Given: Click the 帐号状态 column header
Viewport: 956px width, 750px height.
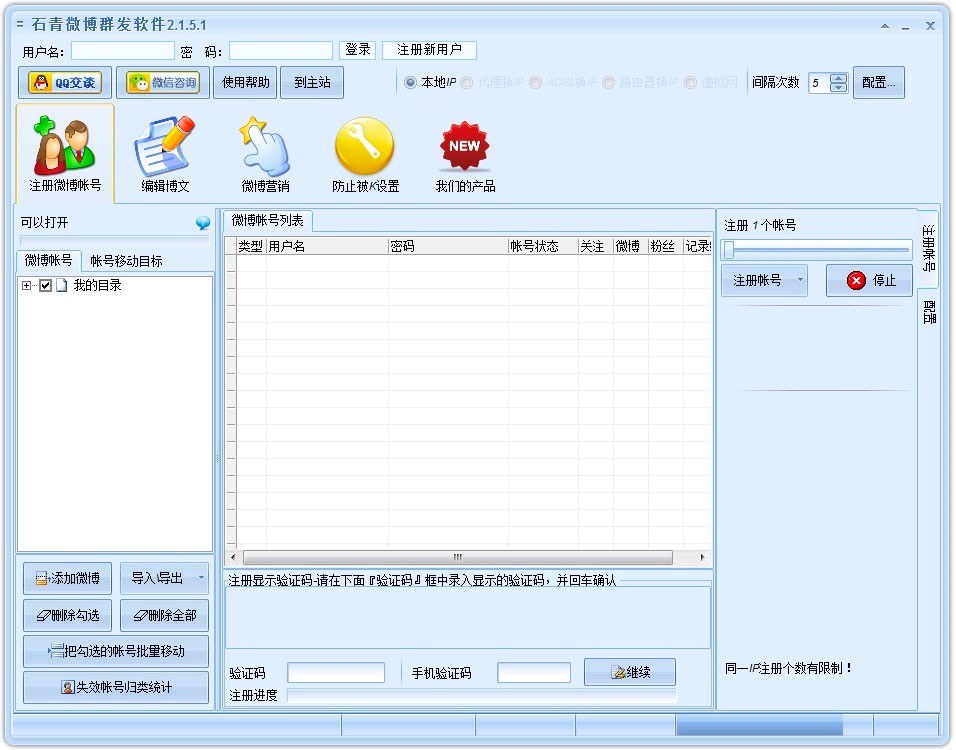Looking at the screenshot, I should point(543,246).
